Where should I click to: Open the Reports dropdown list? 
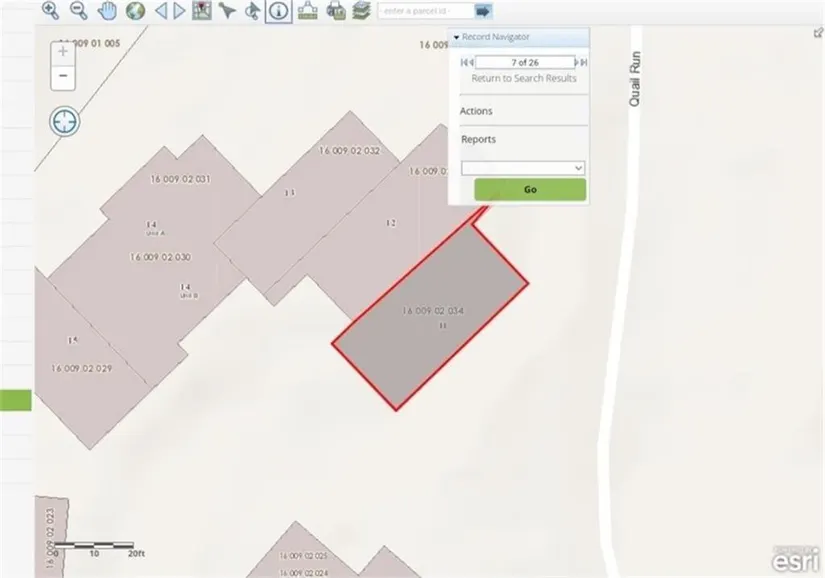pyautogui.click(x=522, y=168)
